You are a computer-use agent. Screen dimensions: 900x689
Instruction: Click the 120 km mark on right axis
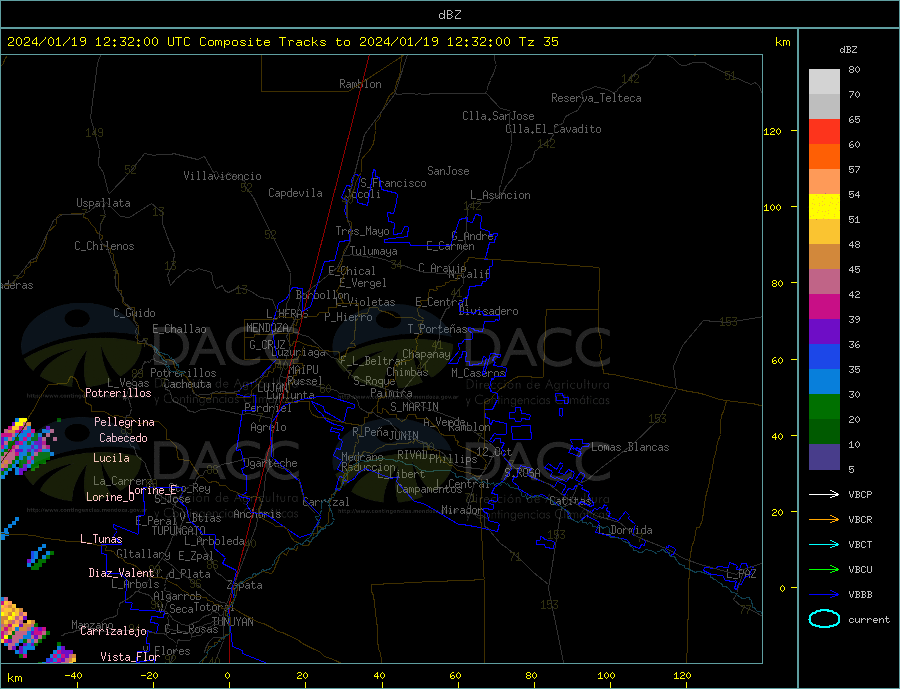(x=773, y=131)
